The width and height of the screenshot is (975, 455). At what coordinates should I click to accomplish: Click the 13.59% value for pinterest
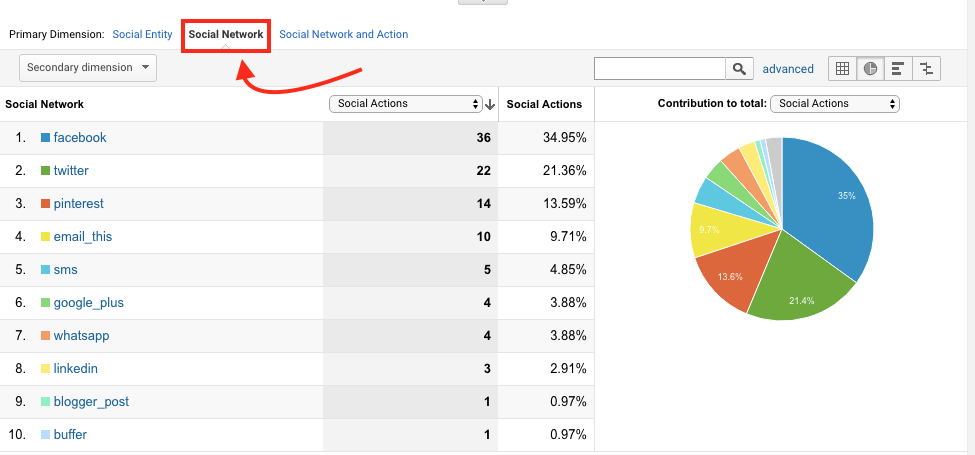click(x=565, y=204)
